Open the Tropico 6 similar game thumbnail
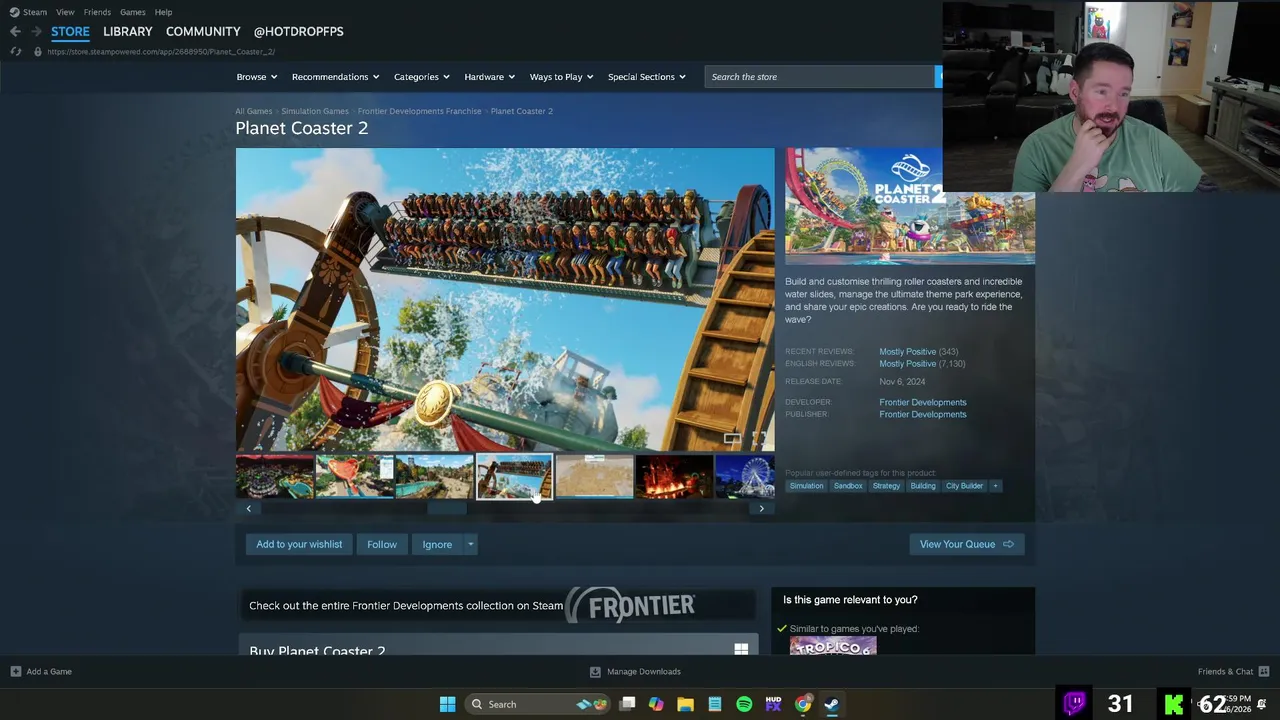Screen dimensions: 1280x720 832,646
